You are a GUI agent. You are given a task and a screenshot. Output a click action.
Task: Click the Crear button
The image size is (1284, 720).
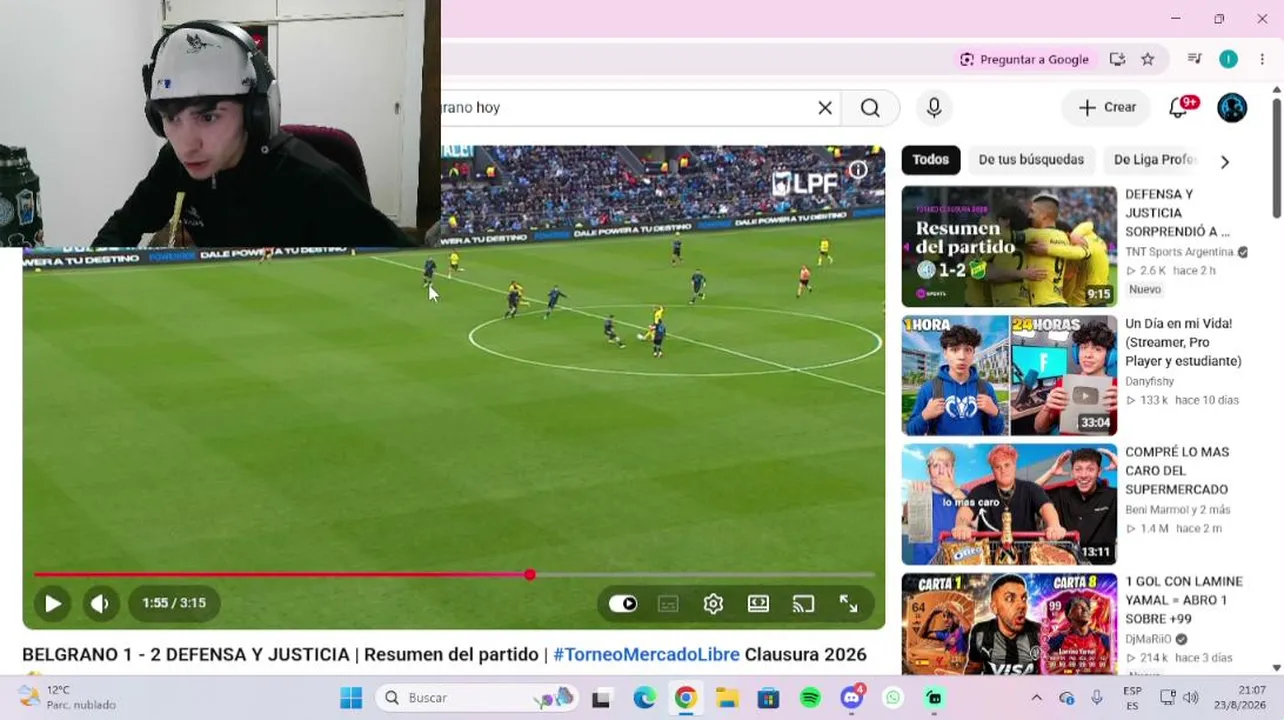click(x=1106, y=108)
